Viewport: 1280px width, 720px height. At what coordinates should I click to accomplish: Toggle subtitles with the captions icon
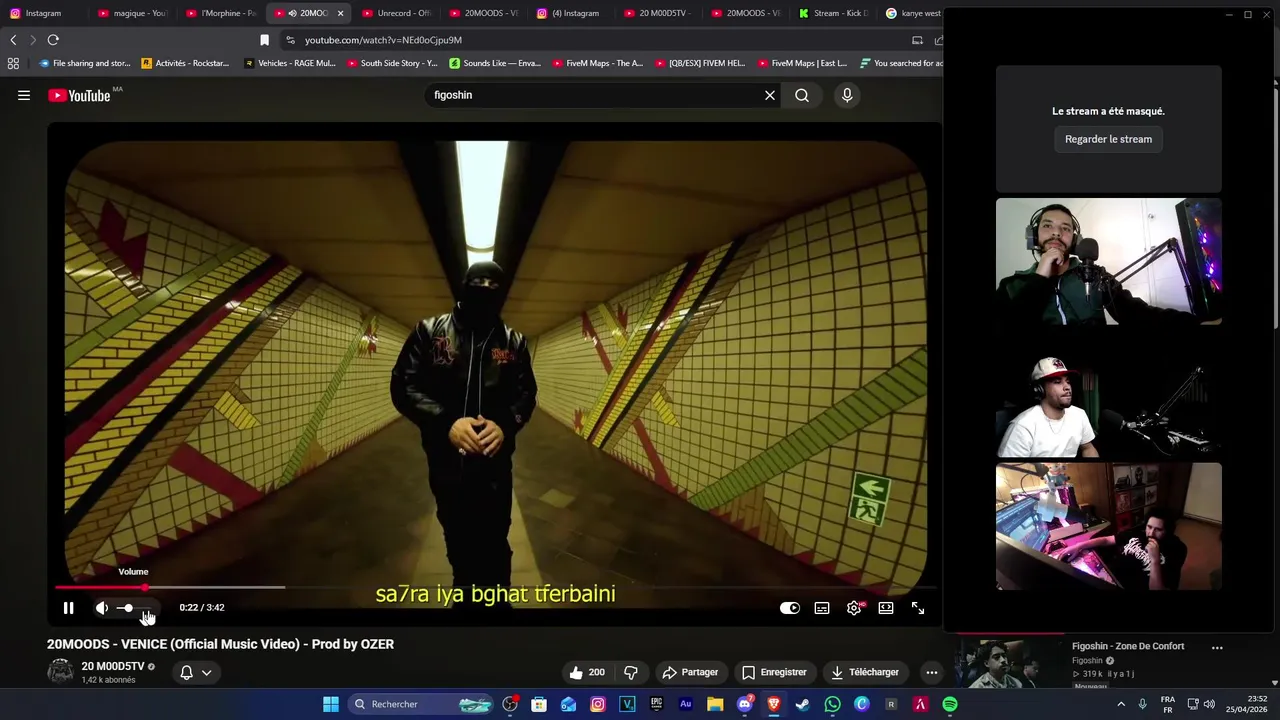822,608
